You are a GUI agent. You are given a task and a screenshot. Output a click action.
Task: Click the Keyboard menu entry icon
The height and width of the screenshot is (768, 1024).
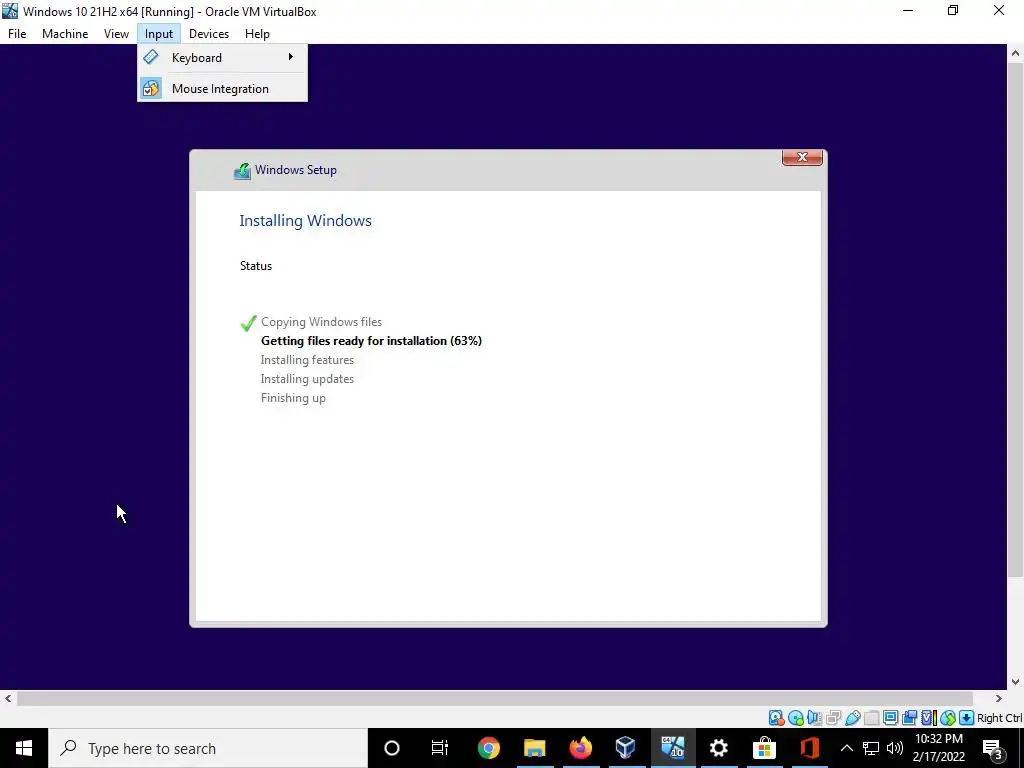(151, 57)
